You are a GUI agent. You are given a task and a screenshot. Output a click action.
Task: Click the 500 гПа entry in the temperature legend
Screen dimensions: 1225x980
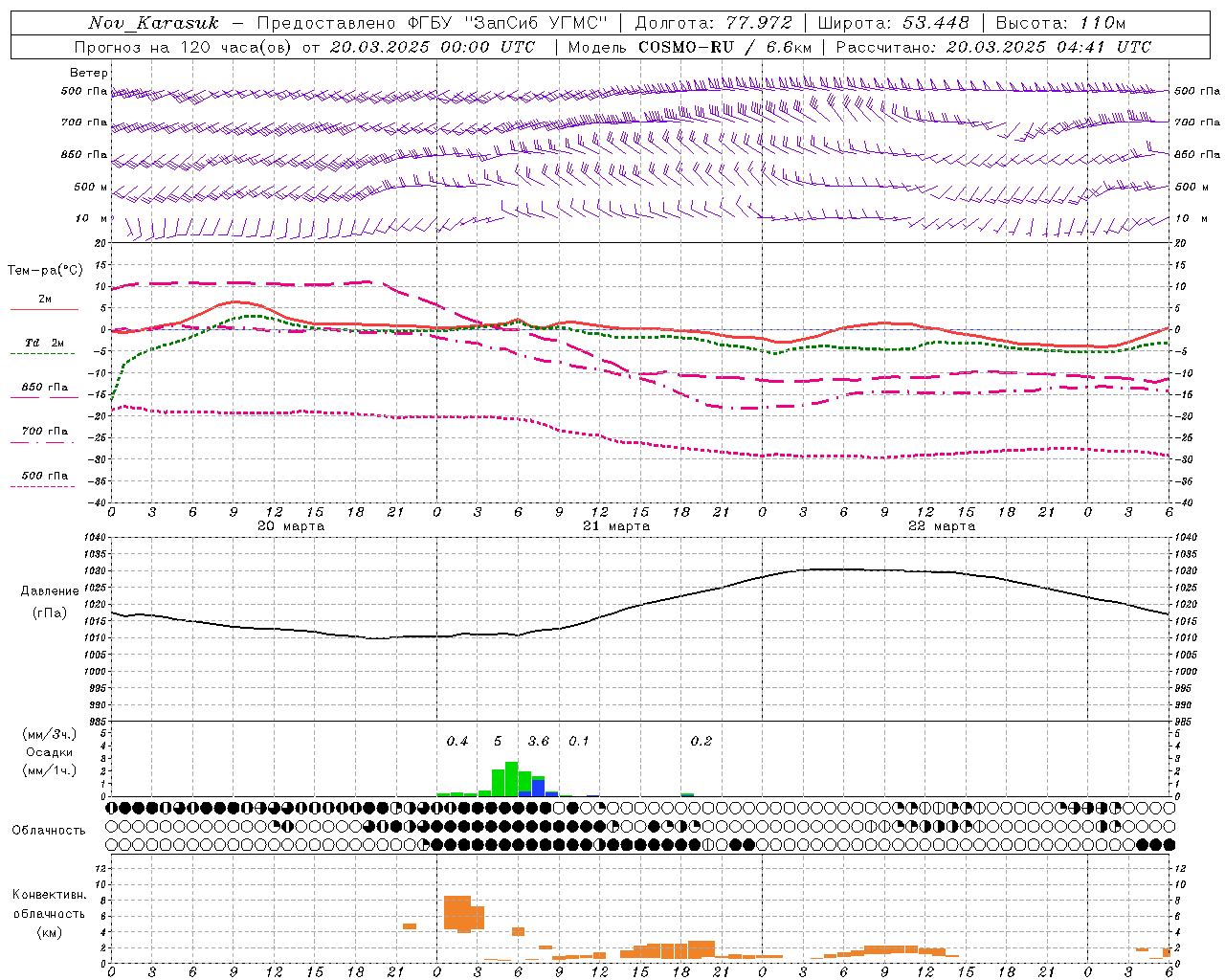pos(45,476)
